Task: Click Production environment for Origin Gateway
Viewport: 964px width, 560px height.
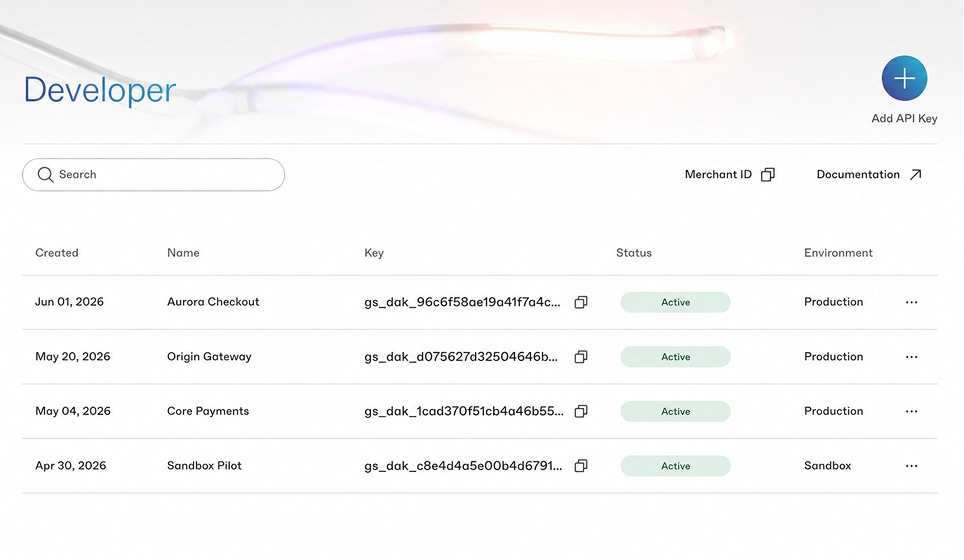Action: point(834,357)
